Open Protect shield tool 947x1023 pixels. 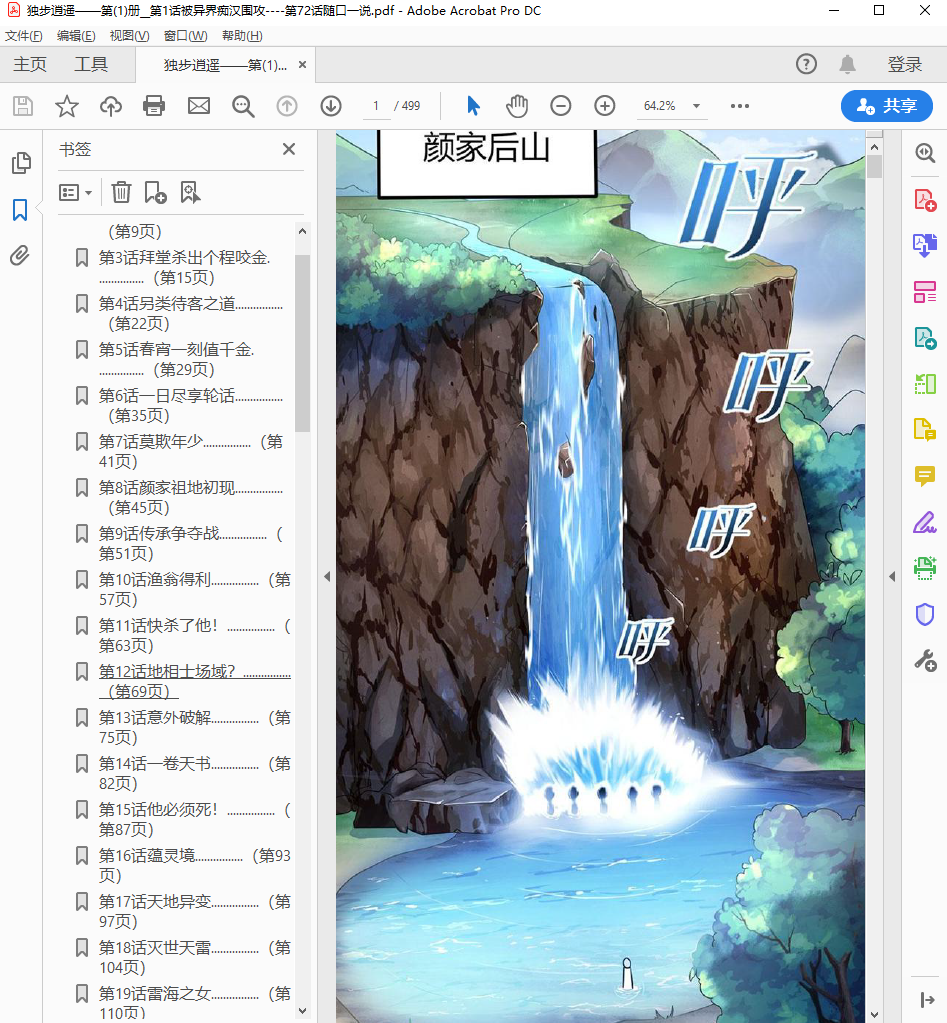(x=925, y=615)
